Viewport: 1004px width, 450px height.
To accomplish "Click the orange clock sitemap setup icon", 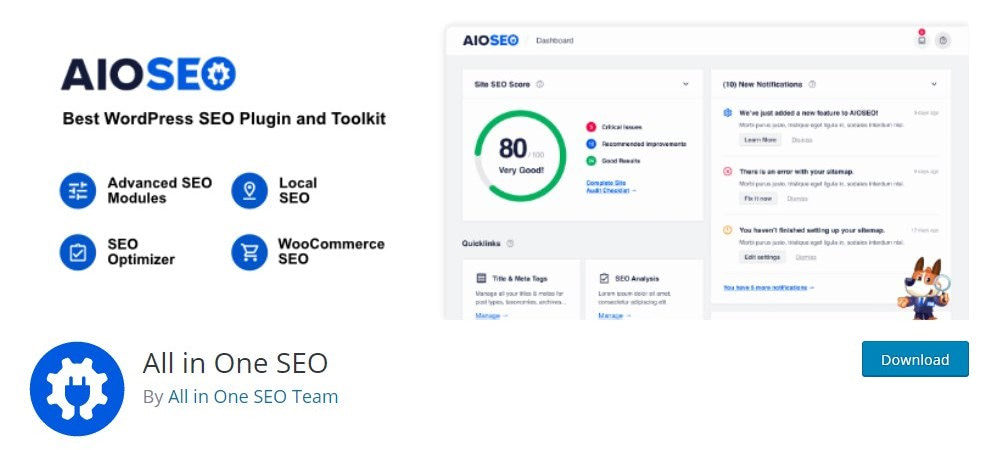I will 727,230.
